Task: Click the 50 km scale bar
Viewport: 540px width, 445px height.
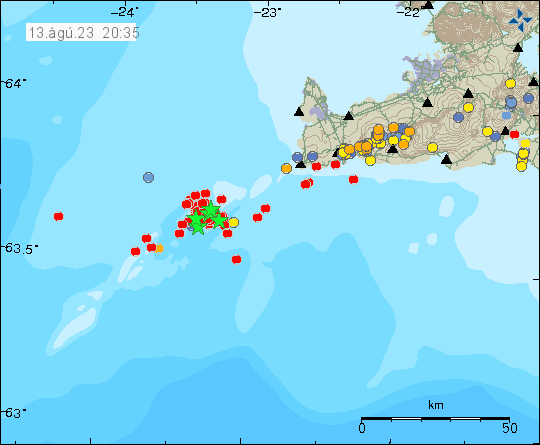Action: coord(435,419)
